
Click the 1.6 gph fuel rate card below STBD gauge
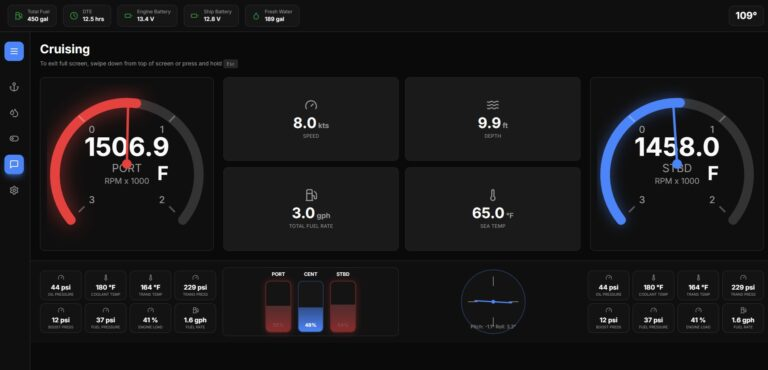click(743, 318)
